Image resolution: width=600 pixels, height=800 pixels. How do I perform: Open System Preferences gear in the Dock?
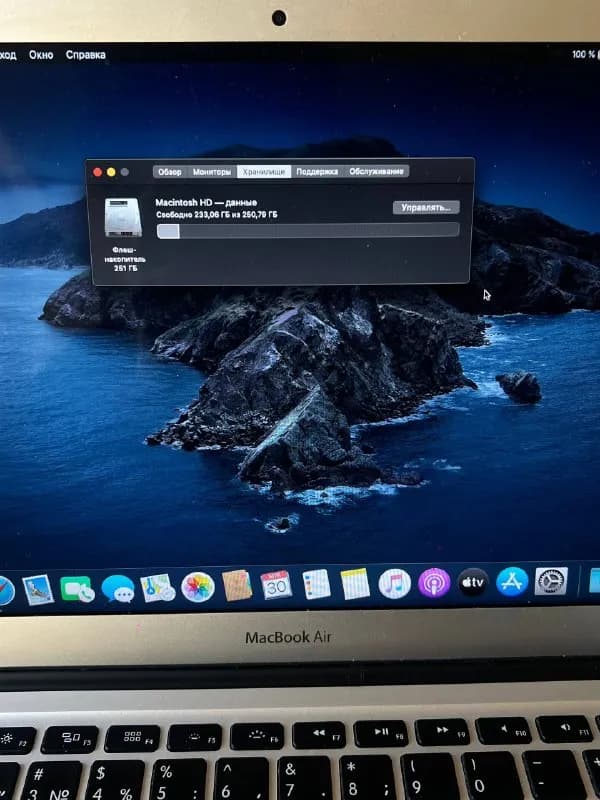click(x=551, y=581)
